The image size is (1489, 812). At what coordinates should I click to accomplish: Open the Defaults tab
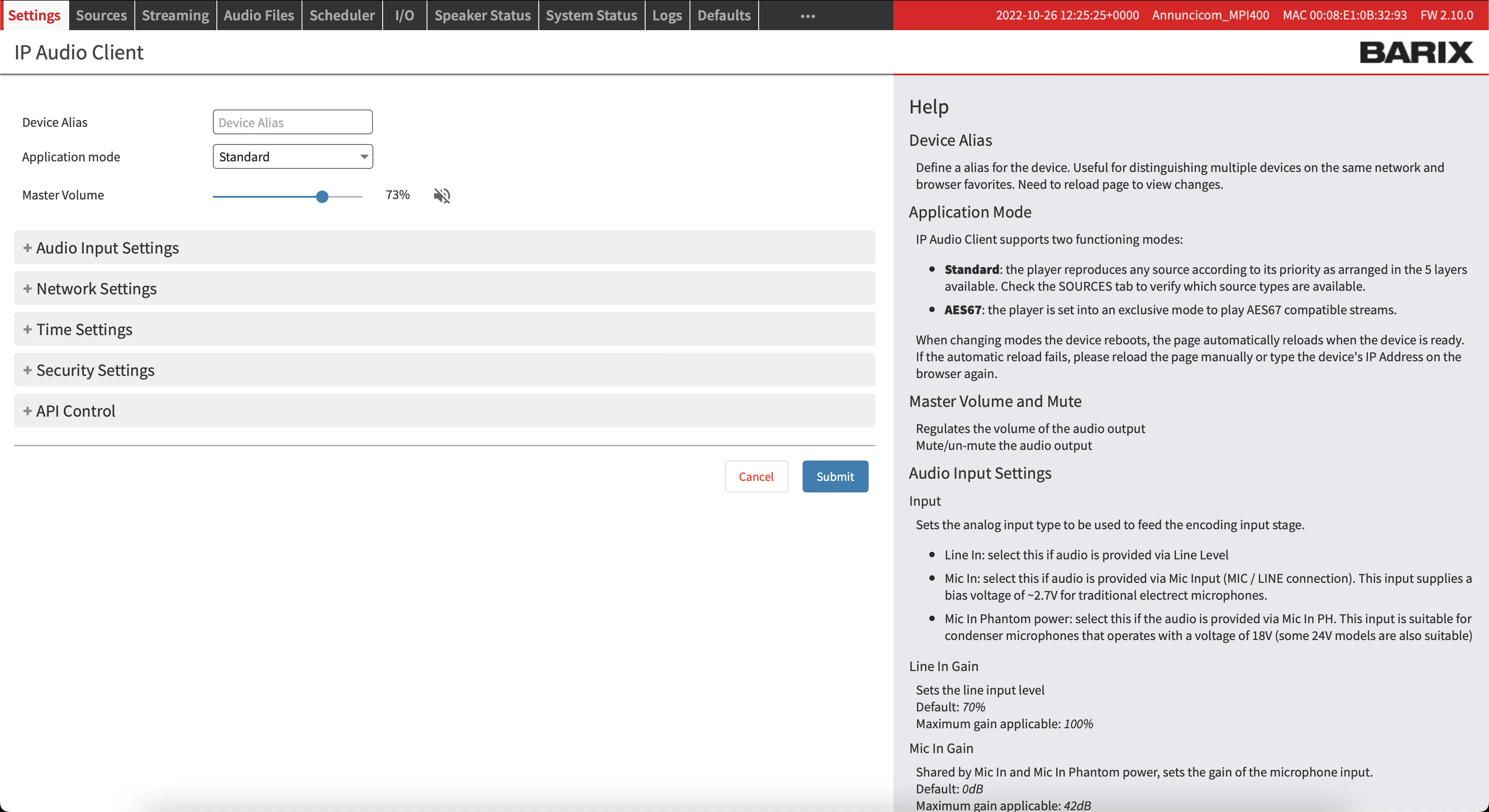pyautogui.click(x=724, y=15)
